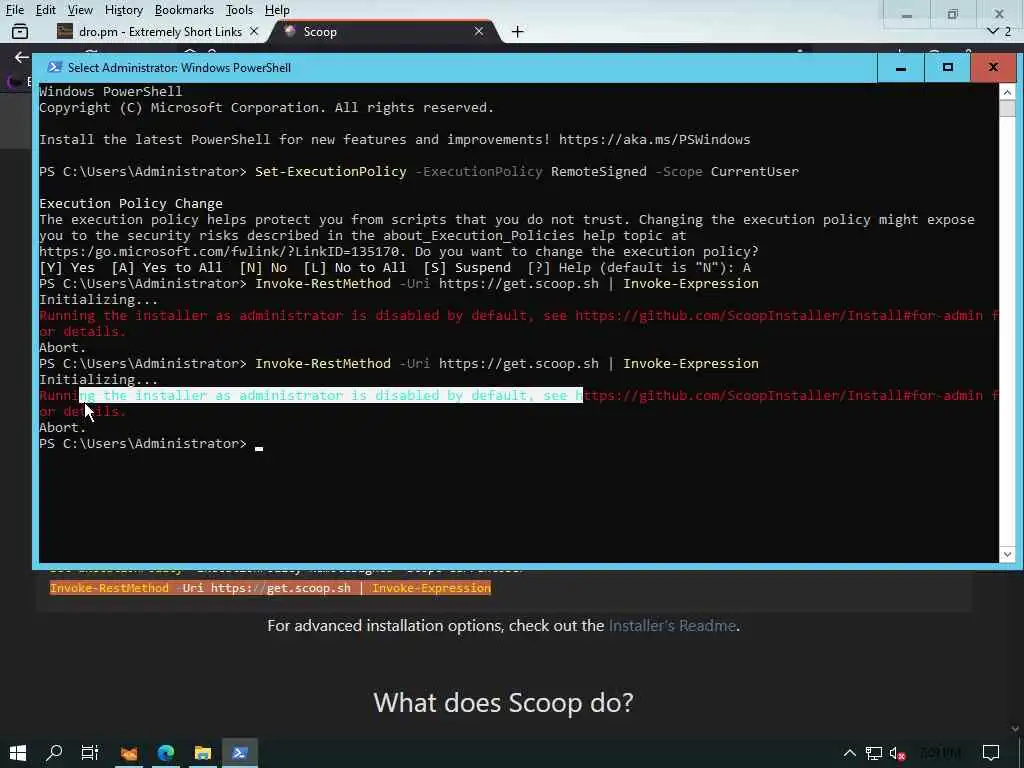The height and width of the screenshot is (768, 1024).
Task: Open the Edit menu in the browser
Action: 45,10
